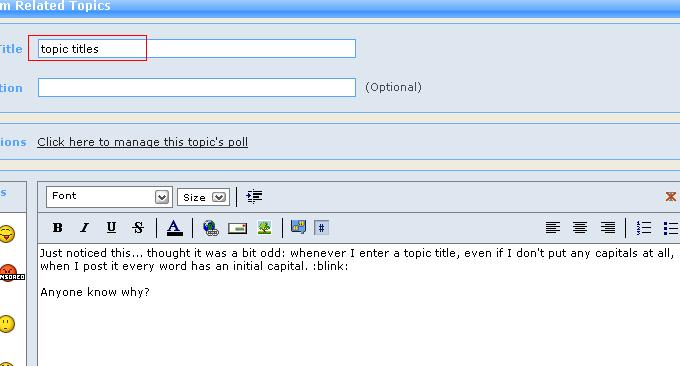Align text left
680x366 pixels.
click(x=552, y=228)
